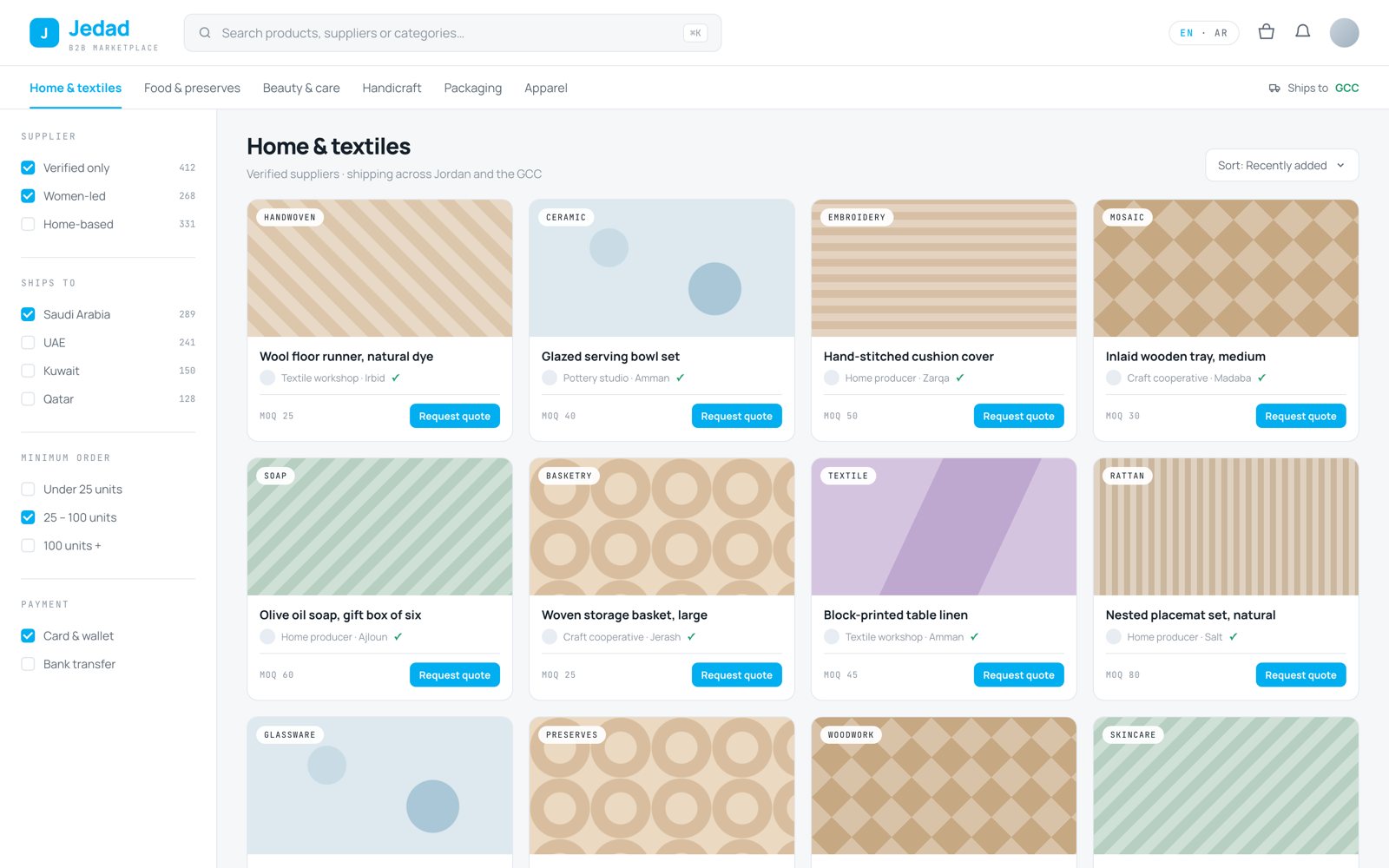
Task: Click the shipping truck icon
Action: click(1274, 89)
